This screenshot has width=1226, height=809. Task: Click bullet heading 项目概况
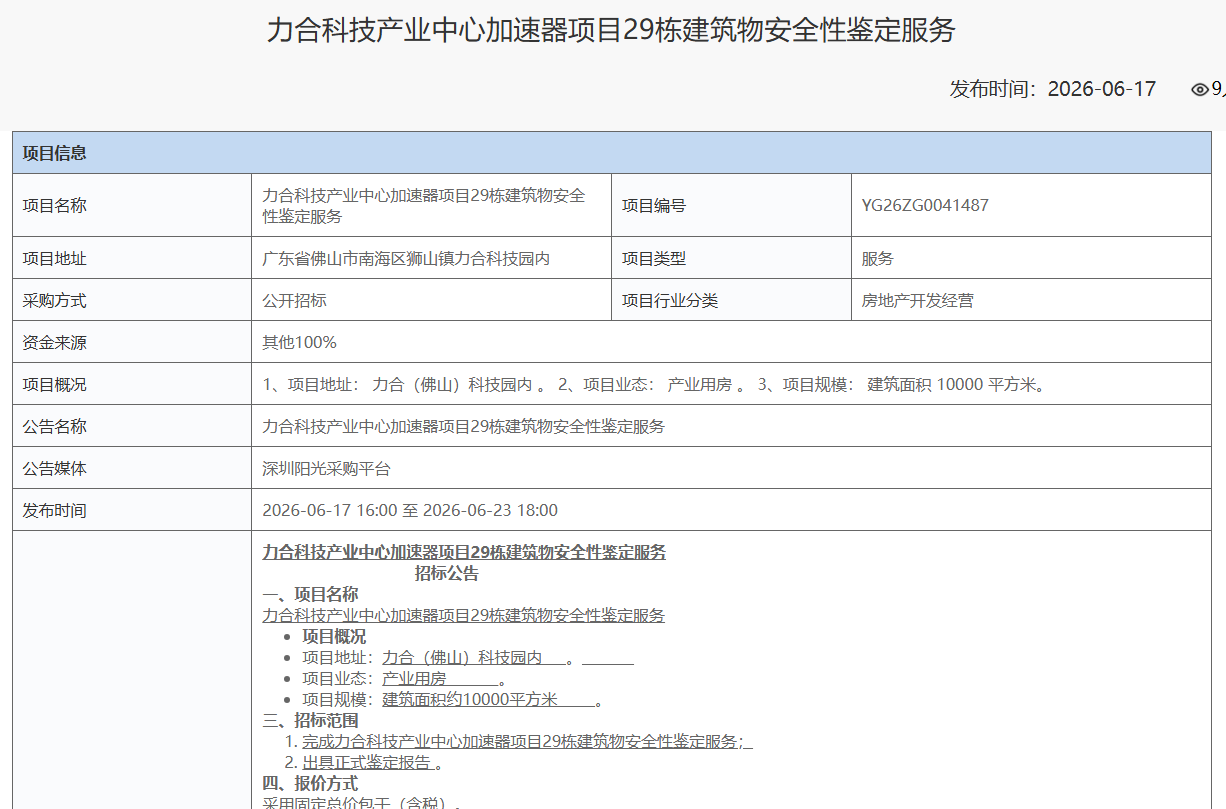pyautogui.click(x=334, y=637)
